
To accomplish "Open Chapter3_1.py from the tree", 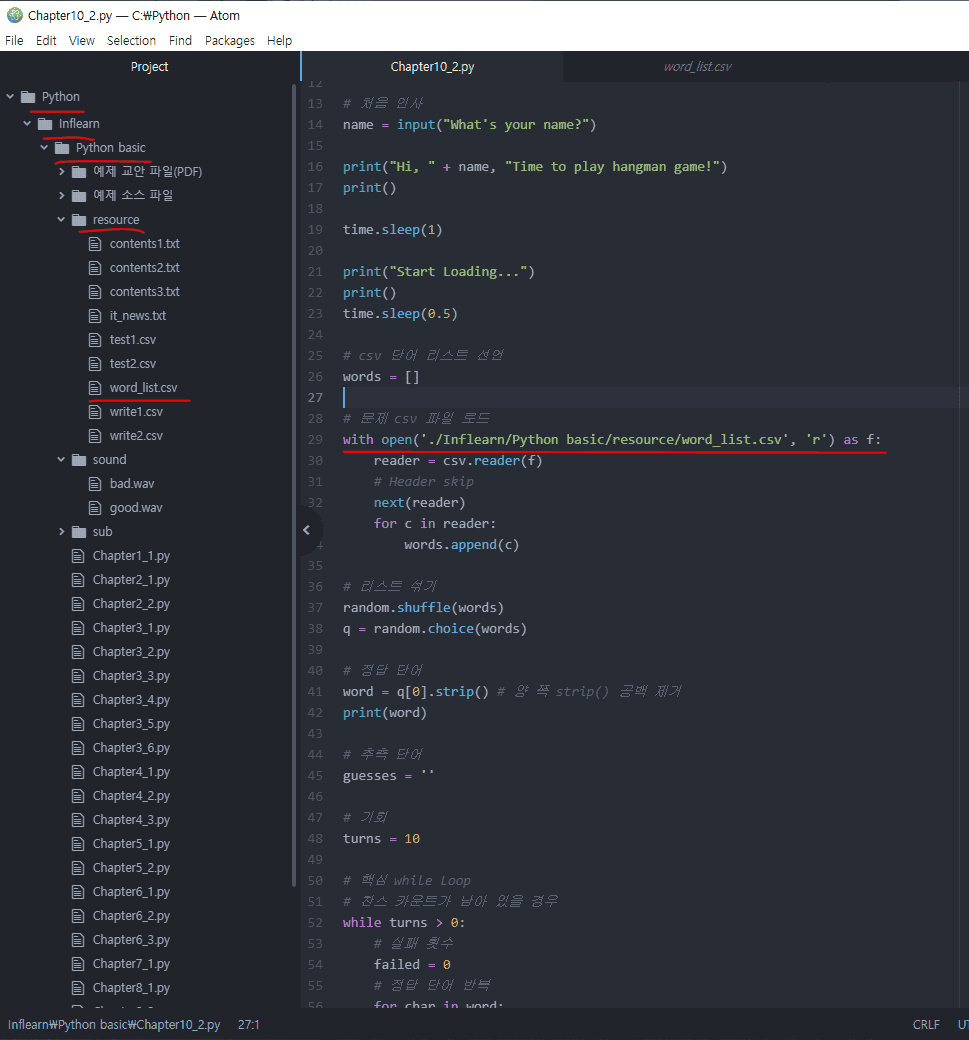I will point(131,627).
